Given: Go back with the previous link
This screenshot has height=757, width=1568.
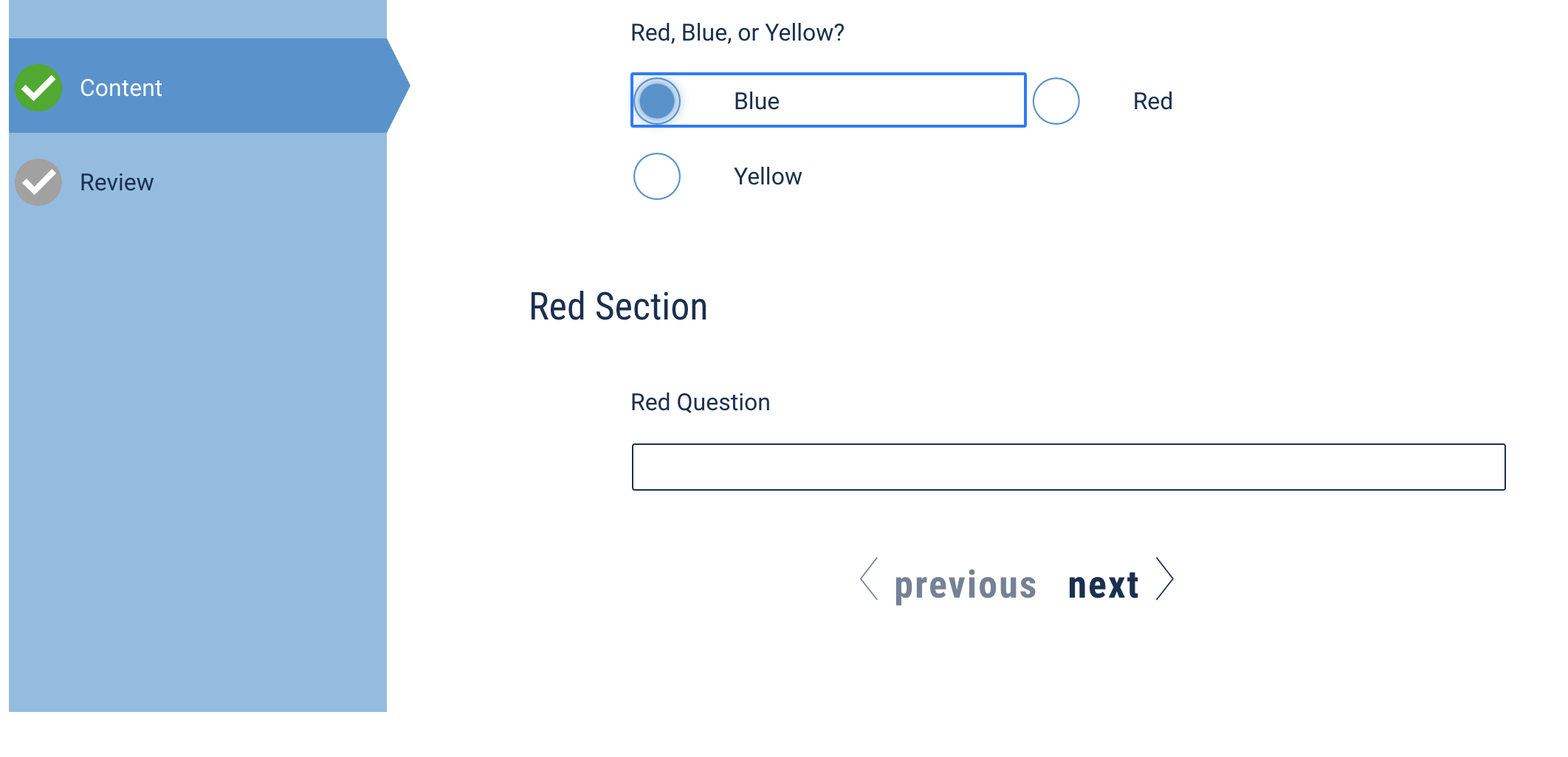Looking at the screenshot, I should 966,587.
